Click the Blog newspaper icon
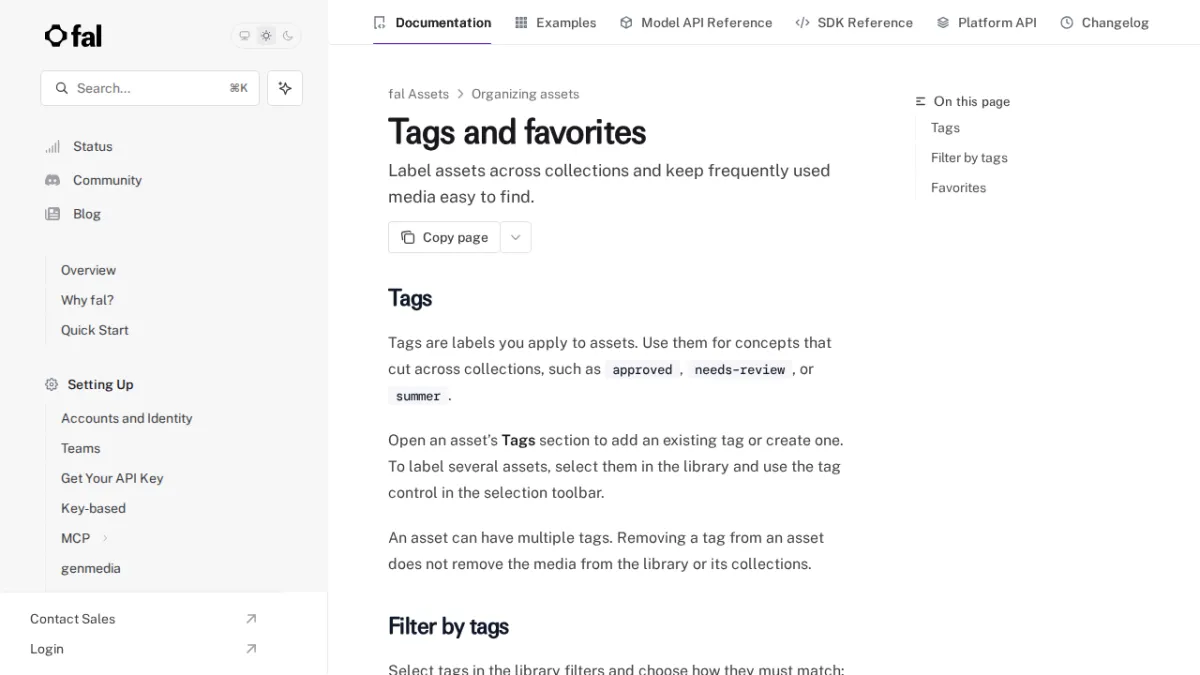This screenshot has height=675, width=1200. point(52,214)
